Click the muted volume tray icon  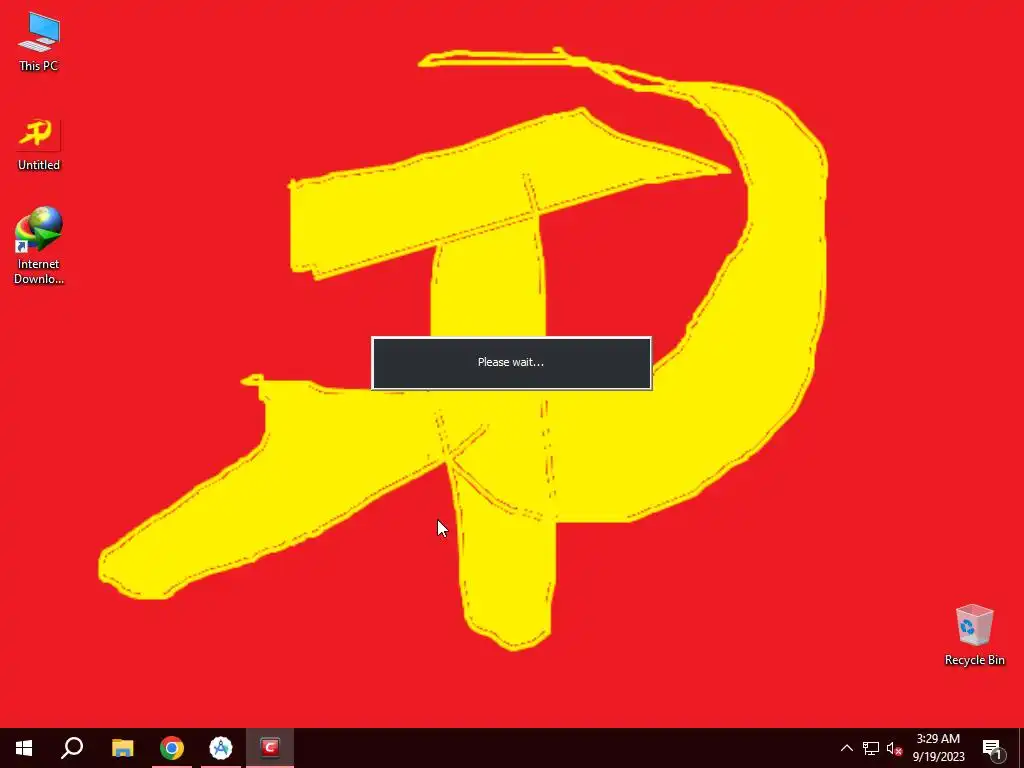tap(894, 748)
